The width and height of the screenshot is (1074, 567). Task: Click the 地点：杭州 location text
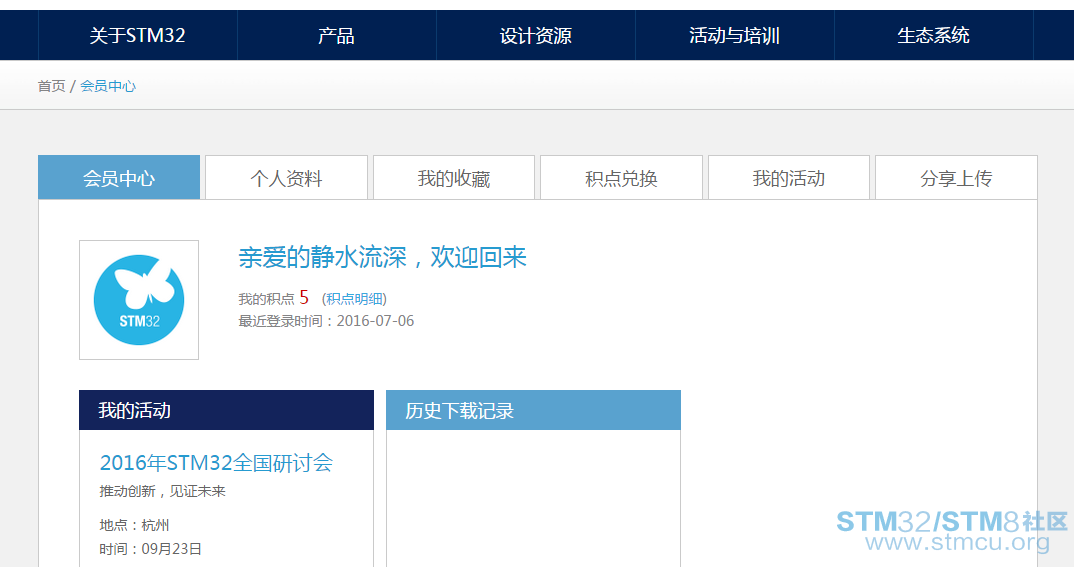click(x=134, y=525)
